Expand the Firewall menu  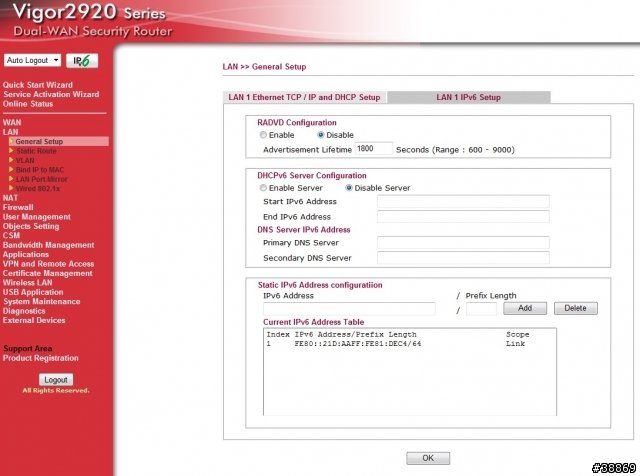point(18,207)
